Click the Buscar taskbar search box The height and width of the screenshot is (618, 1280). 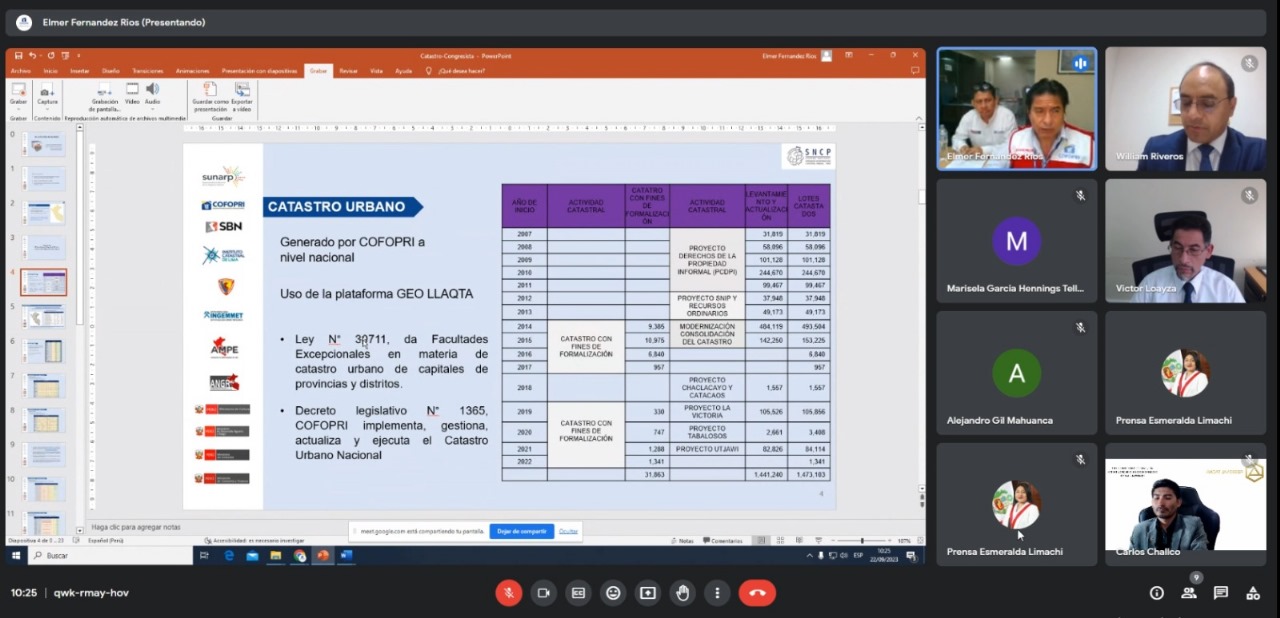[x=110, y=555]
